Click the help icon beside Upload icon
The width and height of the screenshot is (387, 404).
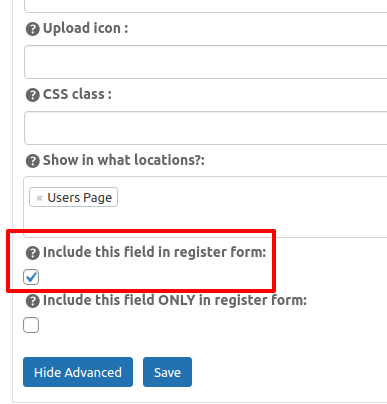click(33, 29)
